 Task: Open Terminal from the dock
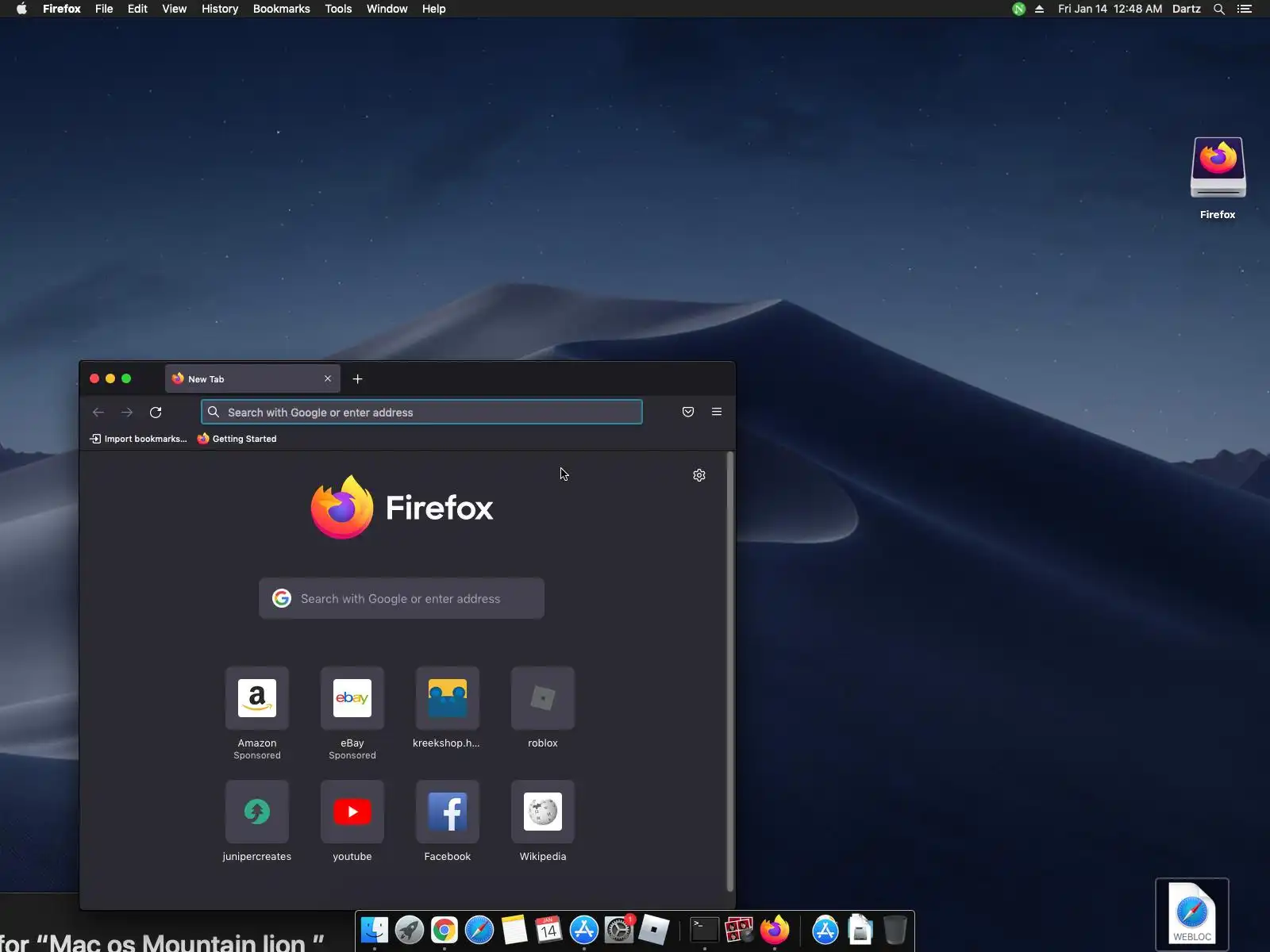(x=705, y=930)
